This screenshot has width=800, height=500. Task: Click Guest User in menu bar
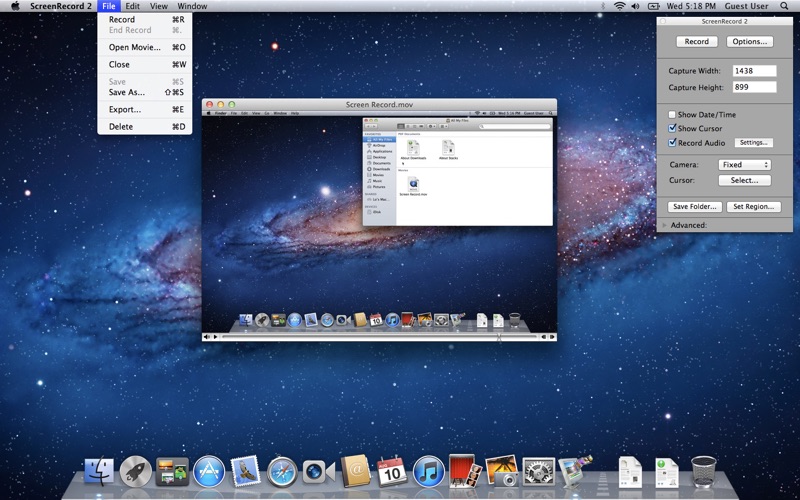746,6
